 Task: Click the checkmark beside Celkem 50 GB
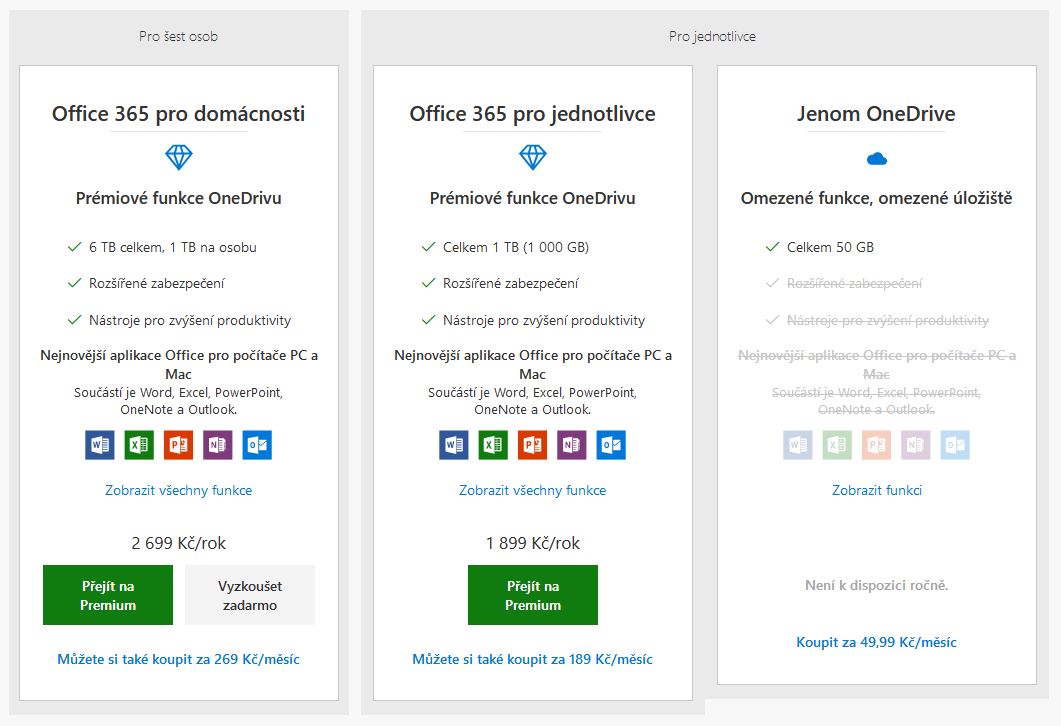coord(772,247)
